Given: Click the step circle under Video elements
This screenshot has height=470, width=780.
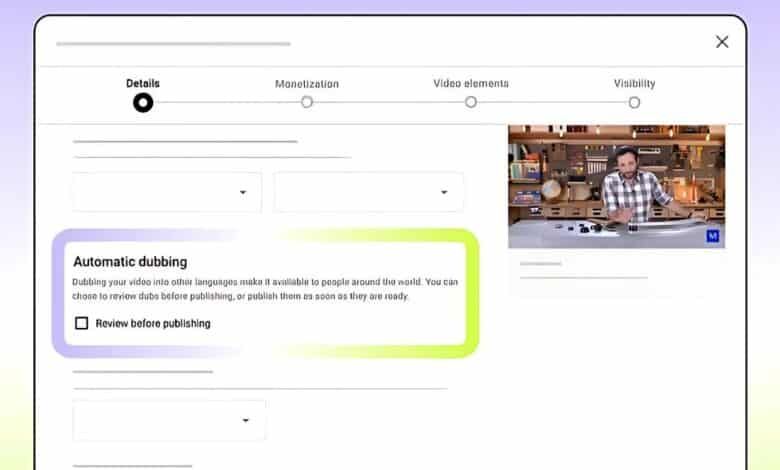Looking at the screenshot, I should tap(471, 102).
